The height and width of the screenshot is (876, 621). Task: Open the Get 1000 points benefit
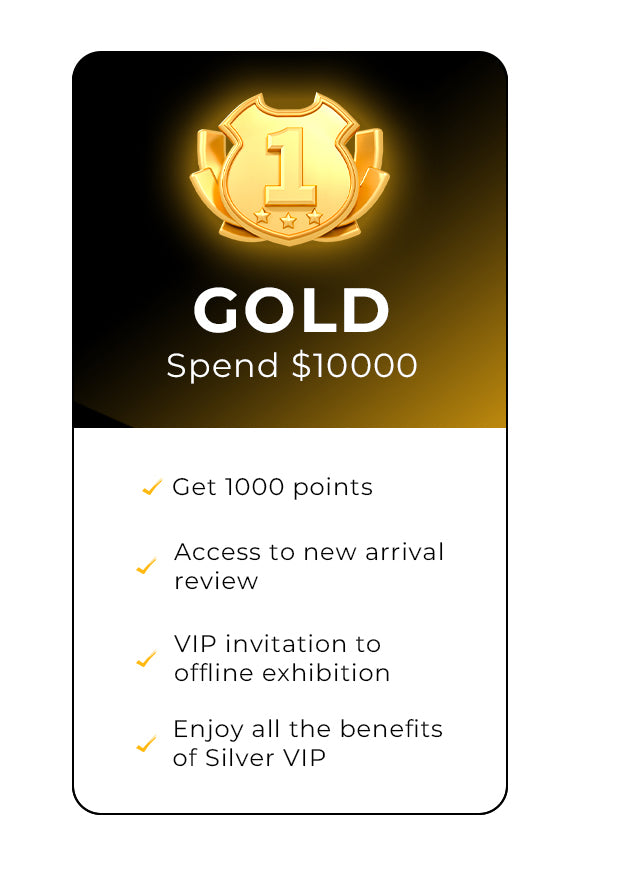[x=272, y=488]
